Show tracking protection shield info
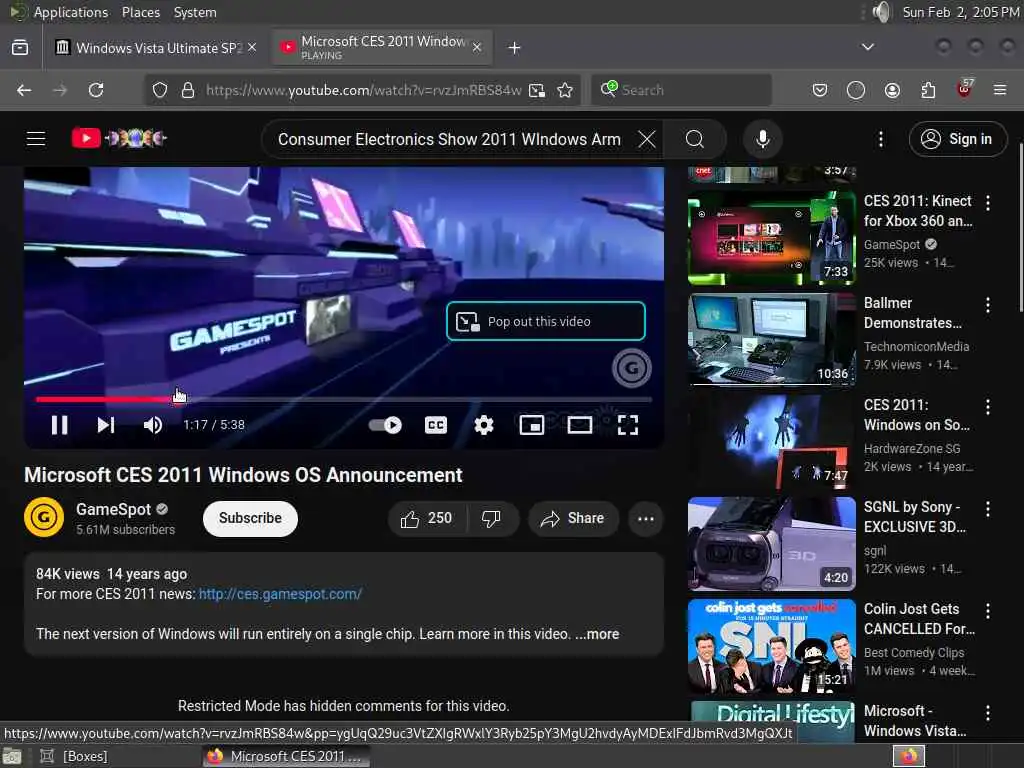This screenshot has width=1024, height=768. [x=160, y=90]
